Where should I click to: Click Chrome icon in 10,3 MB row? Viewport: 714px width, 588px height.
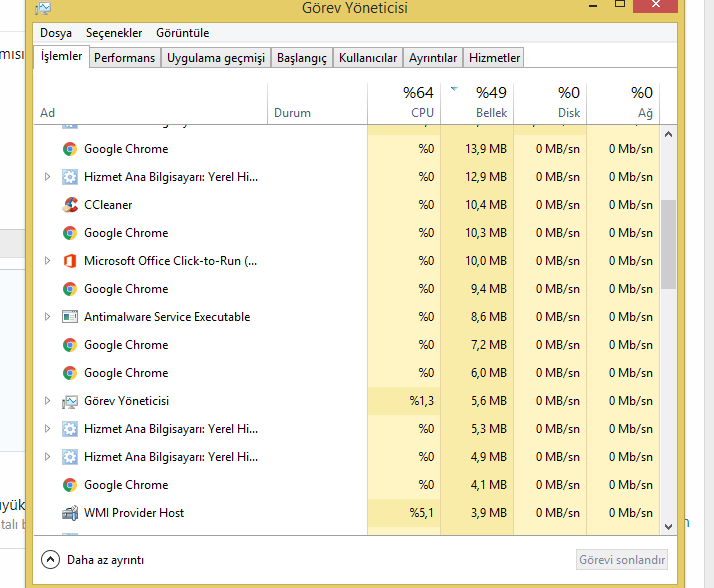coord(70,233)
